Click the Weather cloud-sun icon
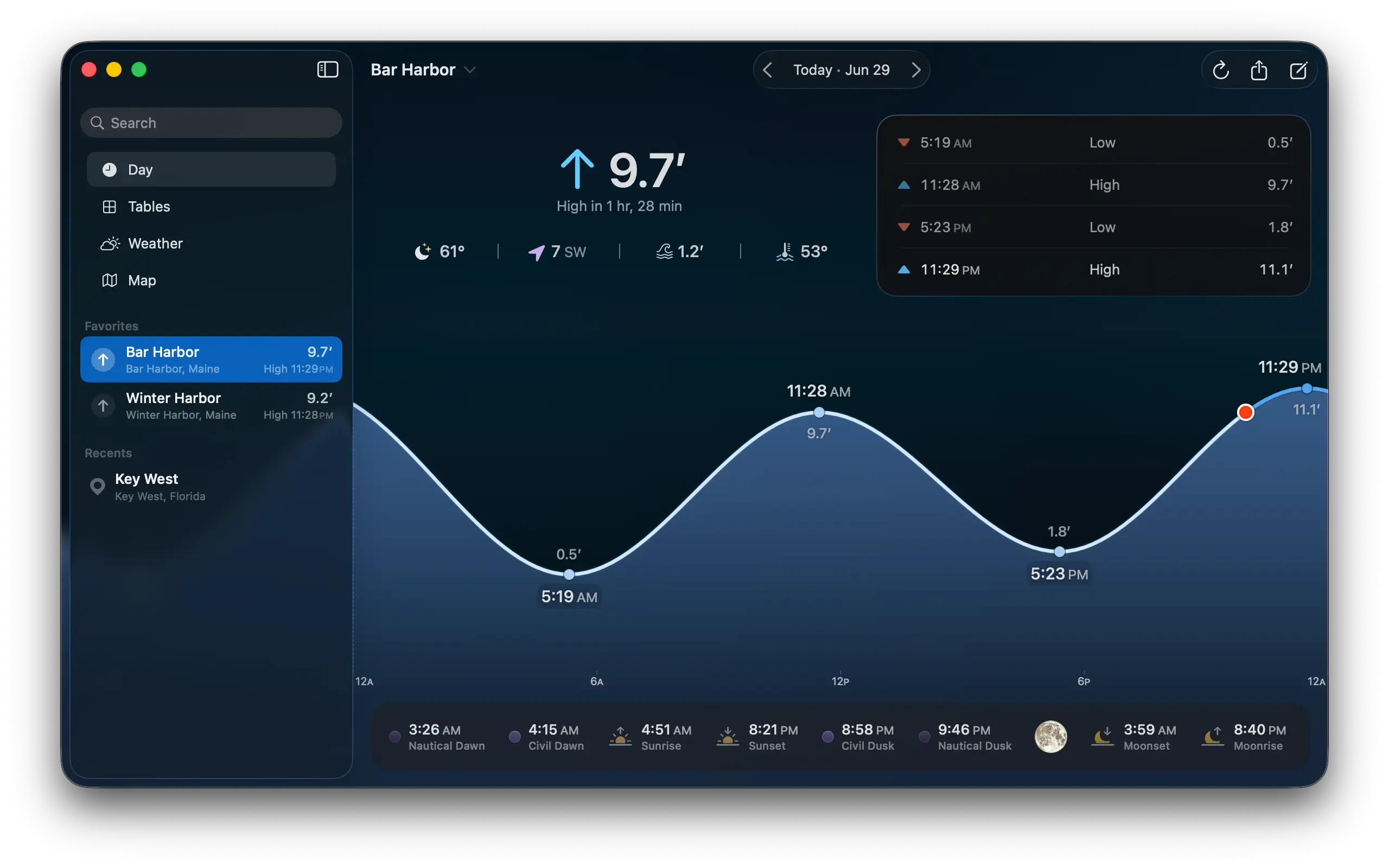 [x=110, y=244]
